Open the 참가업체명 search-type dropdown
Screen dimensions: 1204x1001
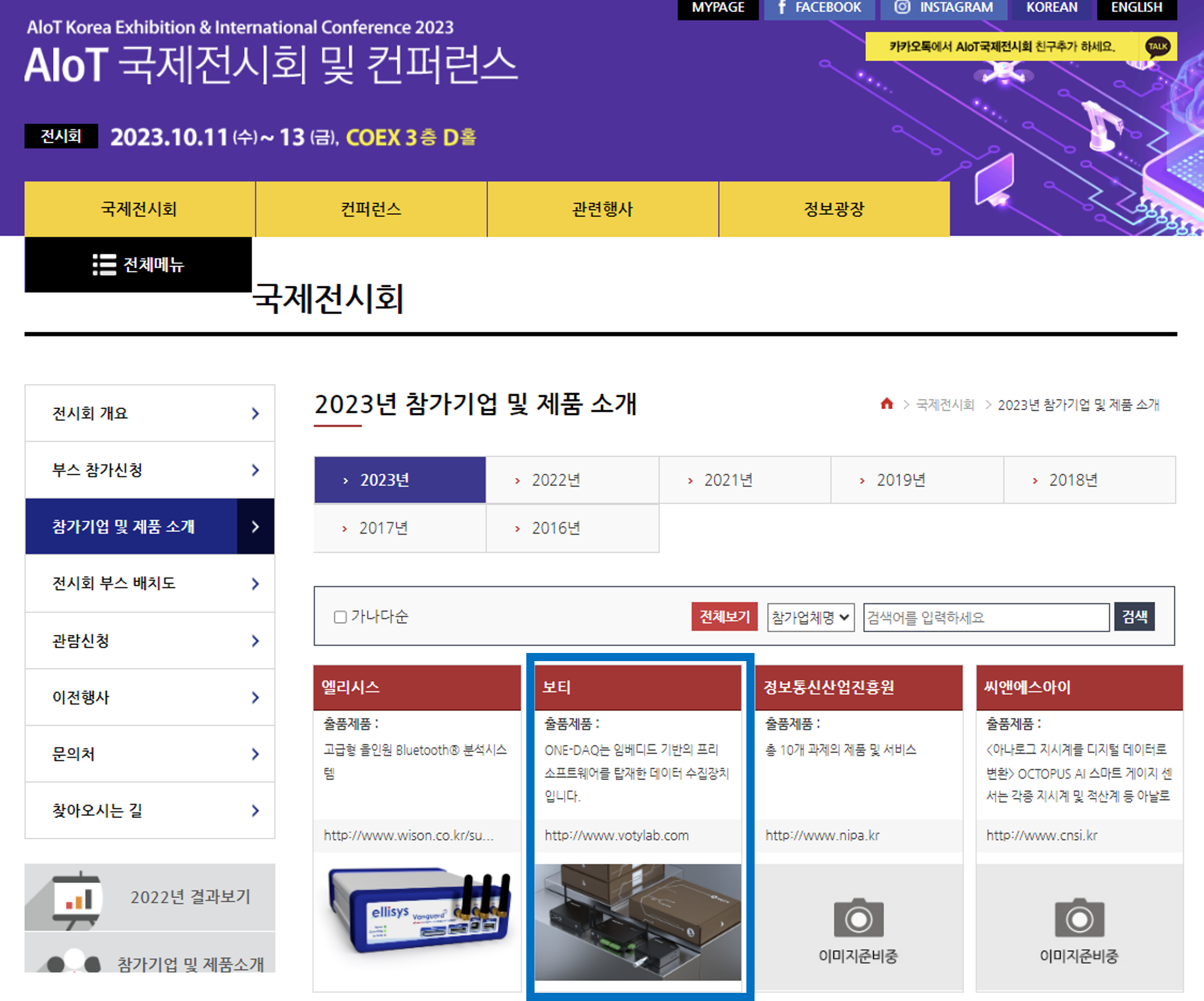[810, 617]
